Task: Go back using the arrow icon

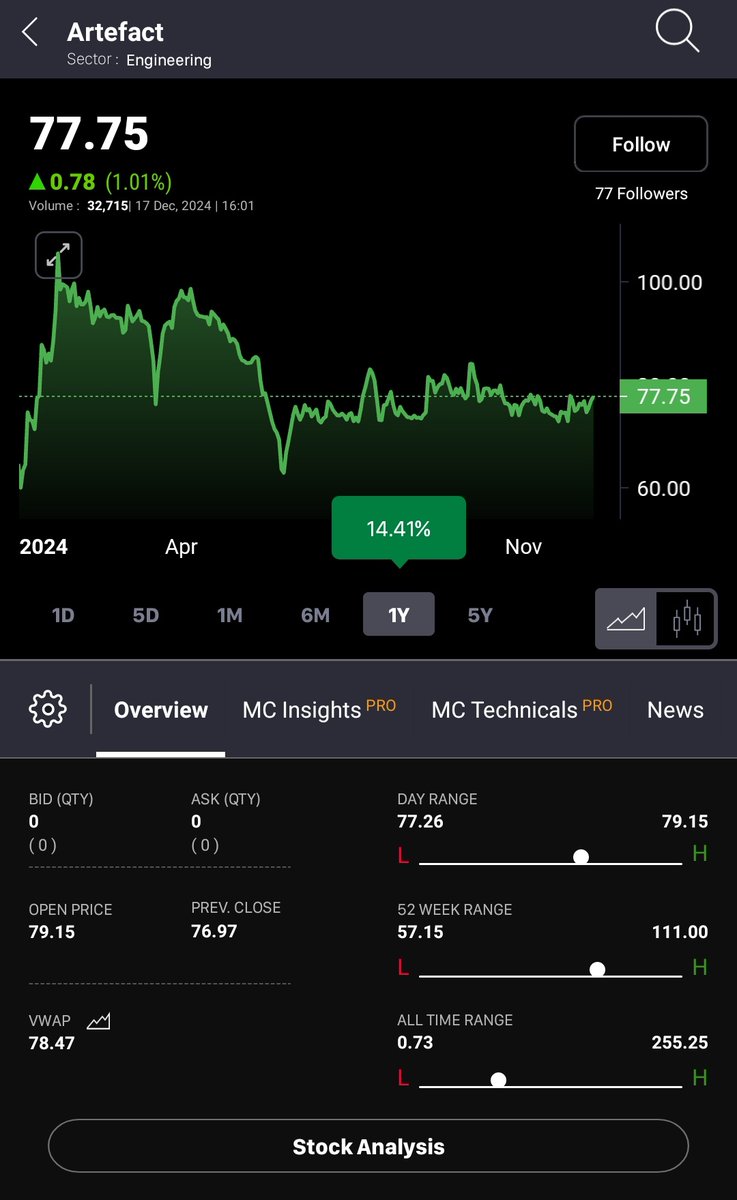Action: pos(30,33)
